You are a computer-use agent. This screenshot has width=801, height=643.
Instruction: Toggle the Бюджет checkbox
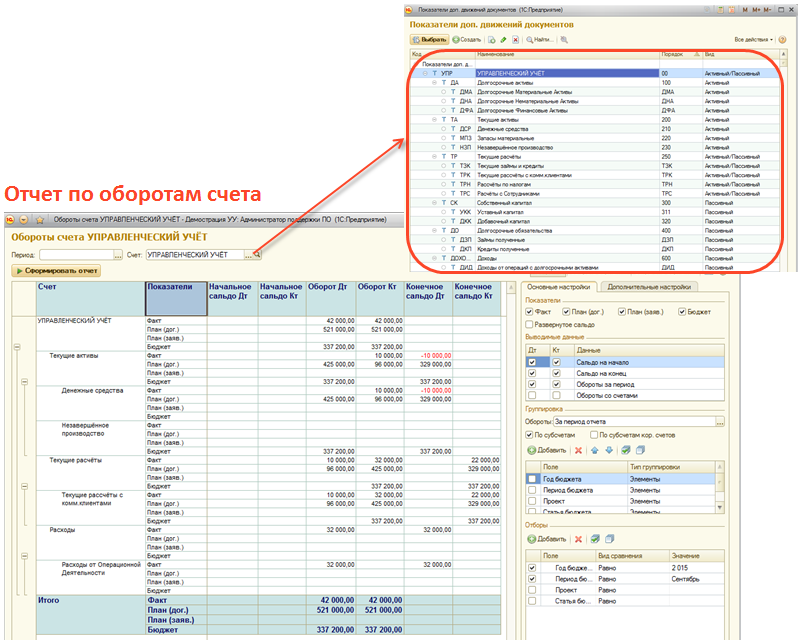pos(682,312)
